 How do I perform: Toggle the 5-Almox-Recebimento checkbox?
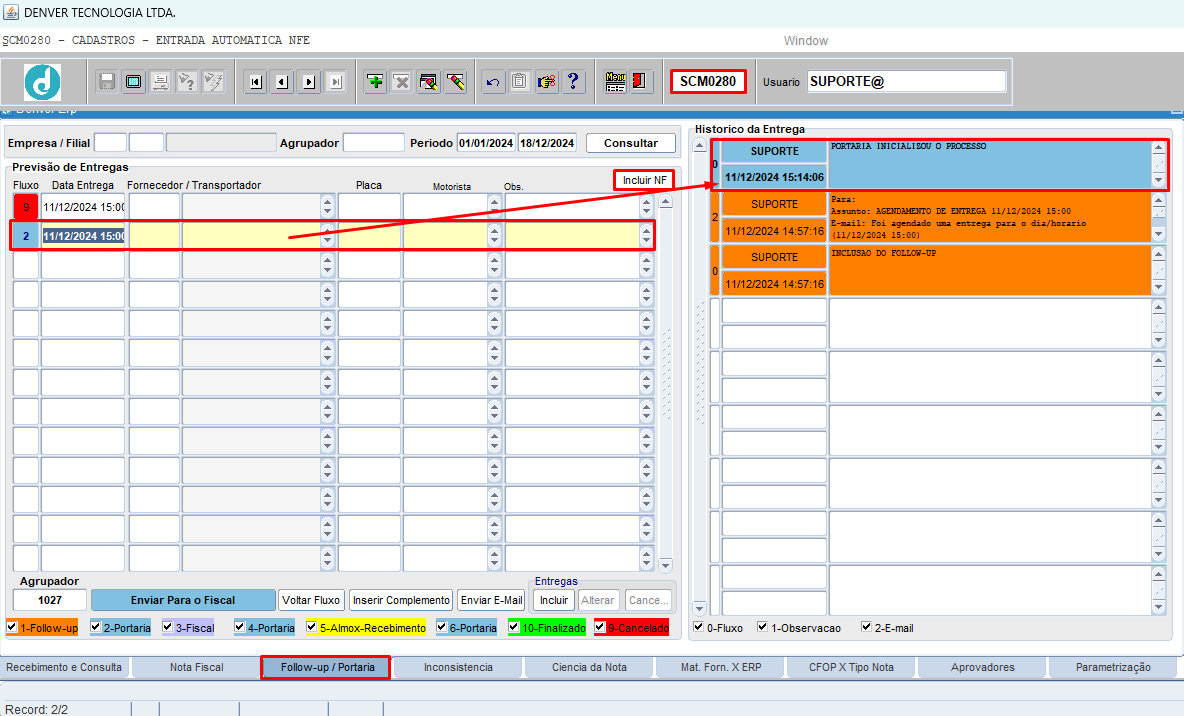pos(312,627)
